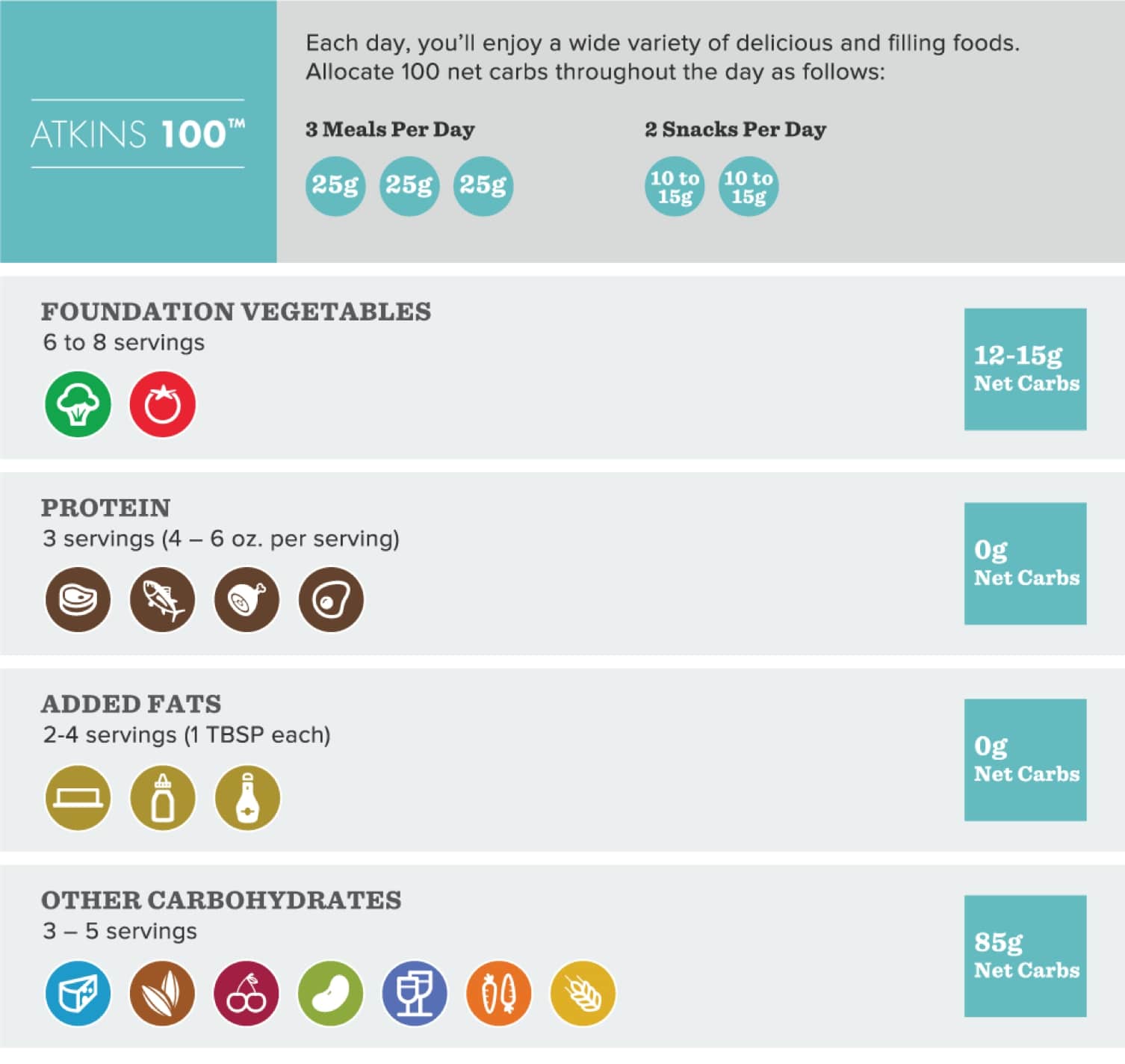The image size is (1125, 1064).
Task: Select the first 25g meal circle
Action: coord(335,186)
